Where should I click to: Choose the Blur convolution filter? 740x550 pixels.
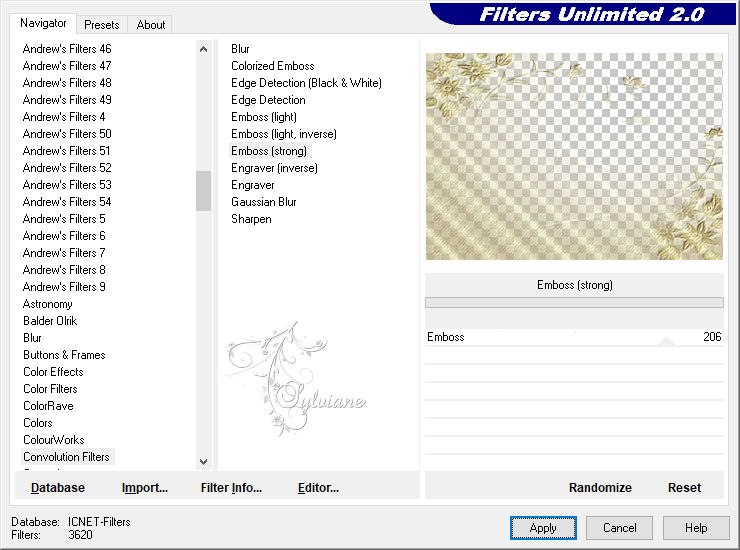click(x=240, y=49)
